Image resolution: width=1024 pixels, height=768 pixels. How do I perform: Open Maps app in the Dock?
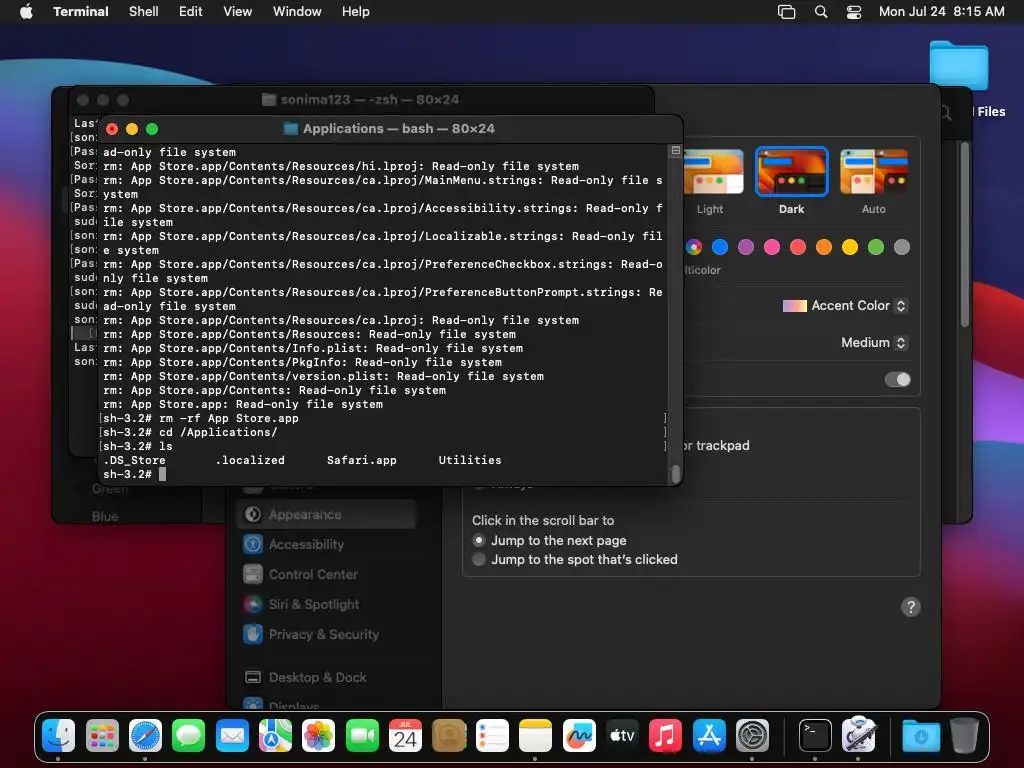click(x=275, y=736)
